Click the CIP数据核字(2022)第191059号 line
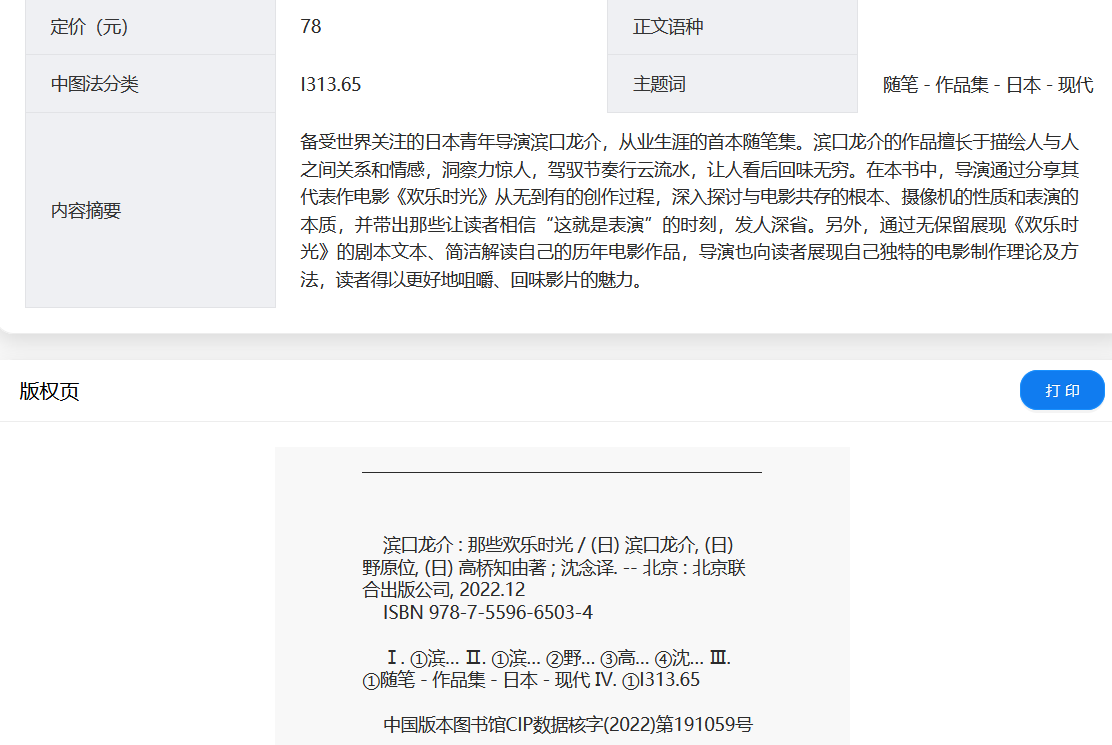 pyautogui.click(x=568, y=725)
